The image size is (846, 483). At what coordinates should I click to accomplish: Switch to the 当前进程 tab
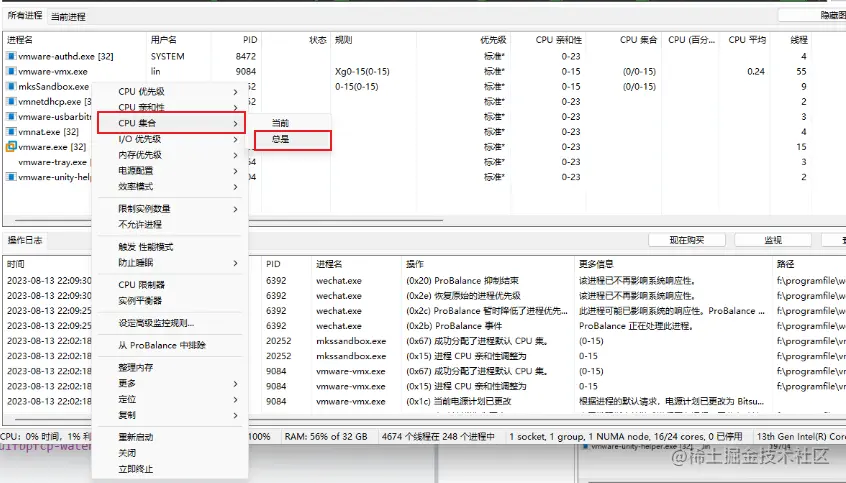pos(68,17)
